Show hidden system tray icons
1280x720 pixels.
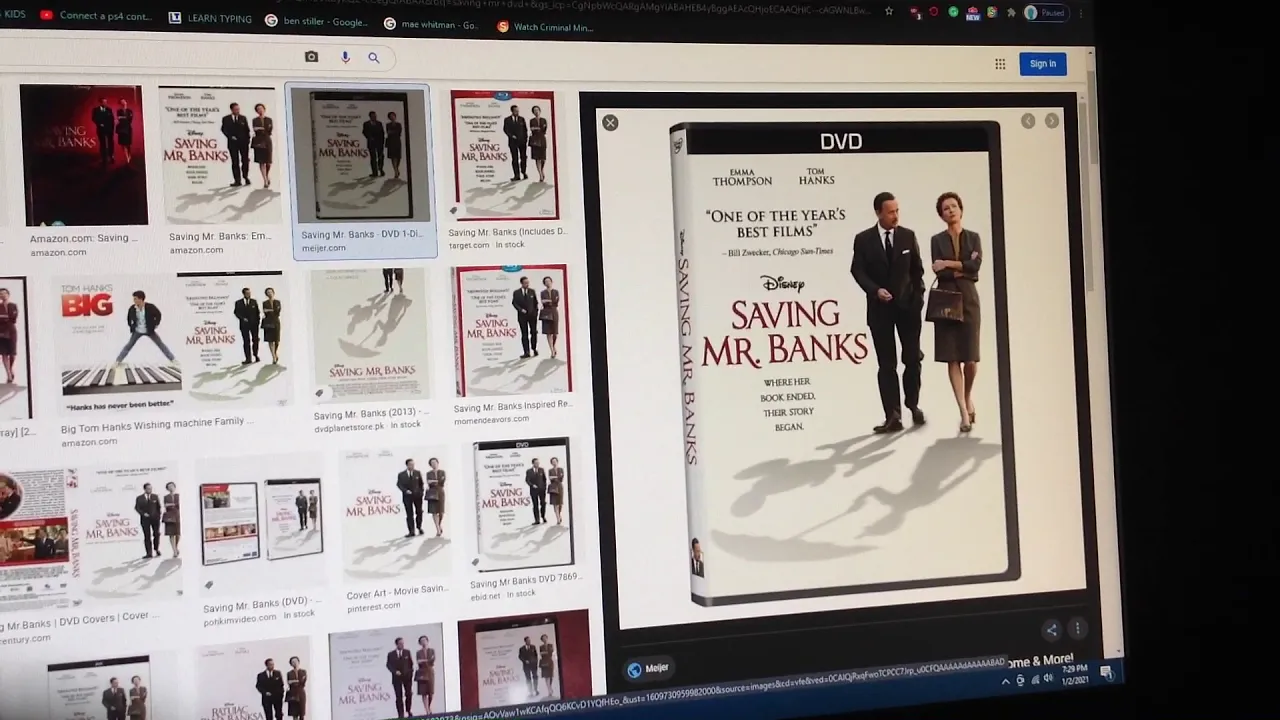point(1005,682)
